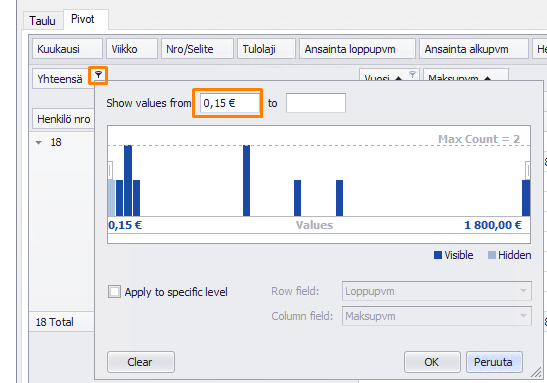Click the Vuosi field filter icon
The height and width of the screenshot is (383, 547).
click(412, 74)
